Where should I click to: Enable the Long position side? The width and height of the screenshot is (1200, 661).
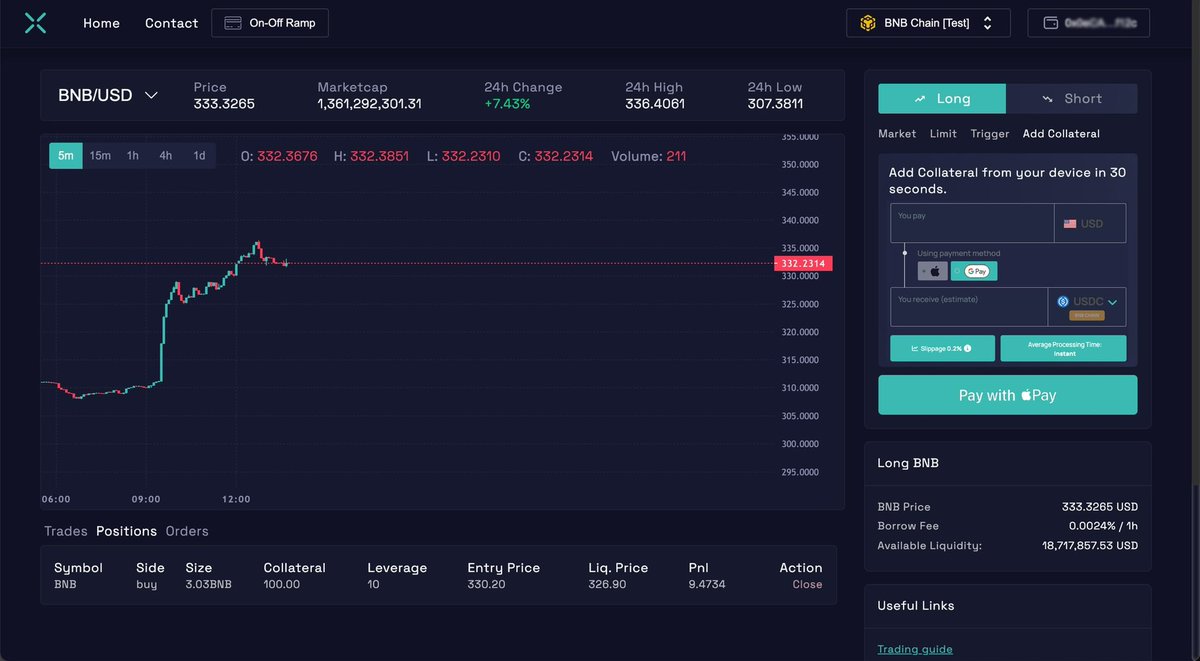click(941, 98)
